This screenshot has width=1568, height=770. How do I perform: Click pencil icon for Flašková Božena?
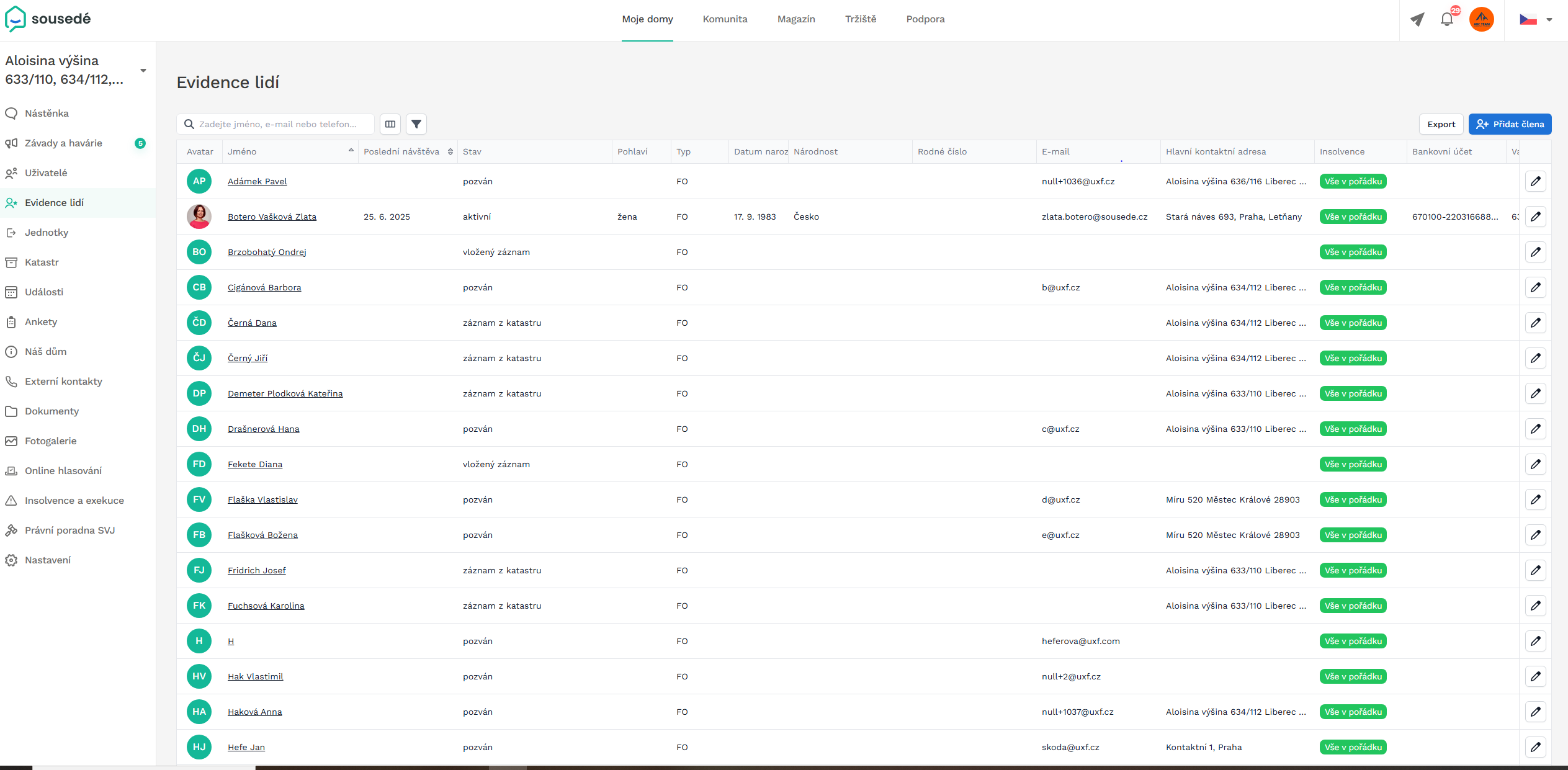pyautogui.click(x=1535, y=535)
